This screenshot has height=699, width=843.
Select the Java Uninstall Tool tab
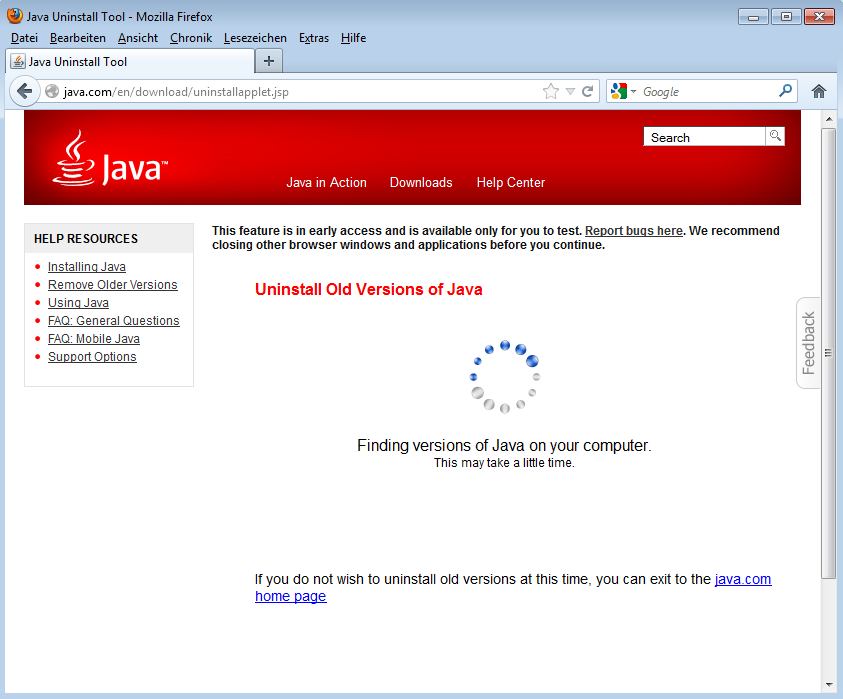pyautogui.click(x=130, y=61)
